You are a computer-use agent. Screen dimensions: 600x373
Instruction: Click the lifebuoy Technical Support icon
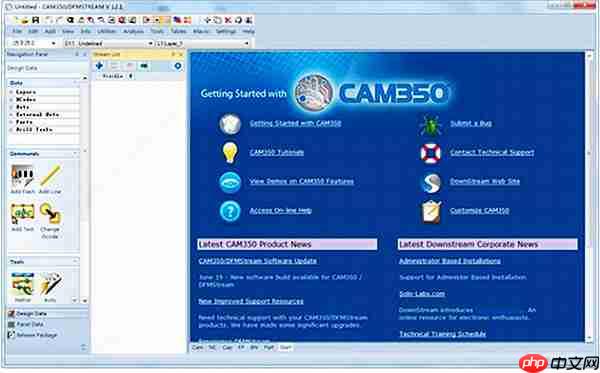point(430,153)
